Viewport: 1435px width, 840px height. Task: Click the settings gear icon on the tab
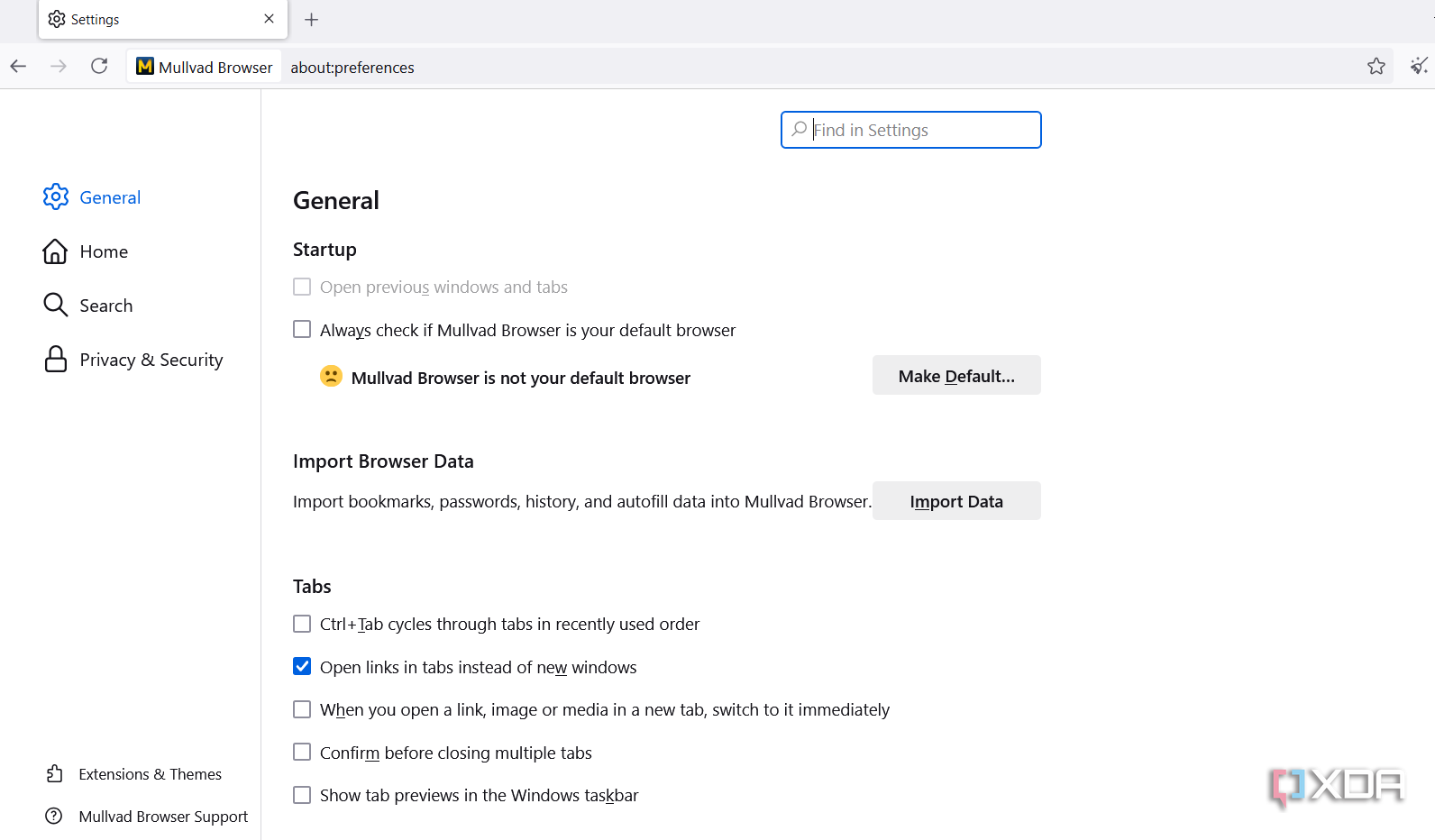pyautogui.click(x=57, y=19)
